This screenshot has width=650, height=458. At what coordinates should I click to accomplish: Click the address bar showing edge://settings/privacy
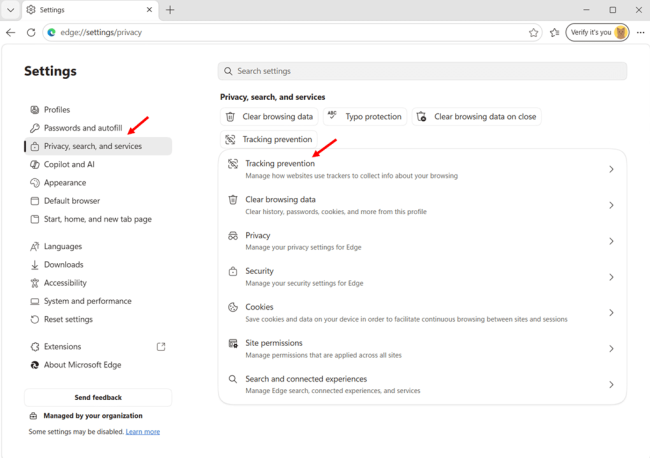[x=292, y=32]
